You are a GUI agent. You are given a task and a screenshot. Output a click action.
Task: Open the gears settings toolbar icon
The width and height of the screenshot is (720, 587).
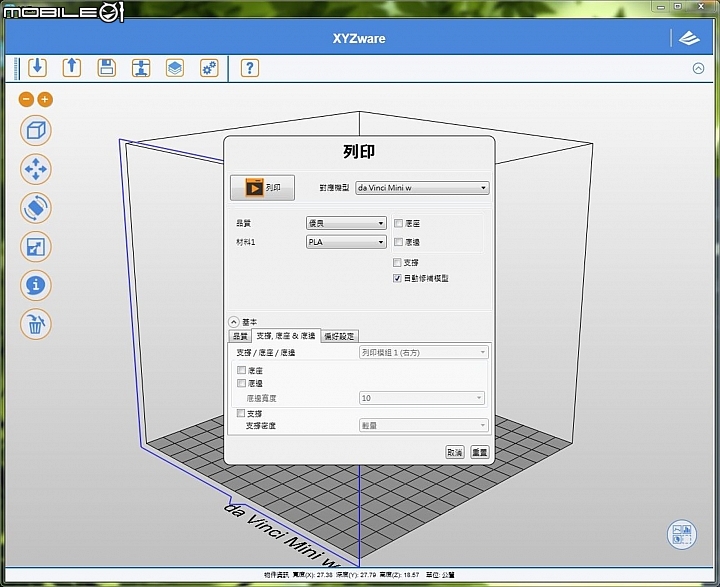[209, 68]
